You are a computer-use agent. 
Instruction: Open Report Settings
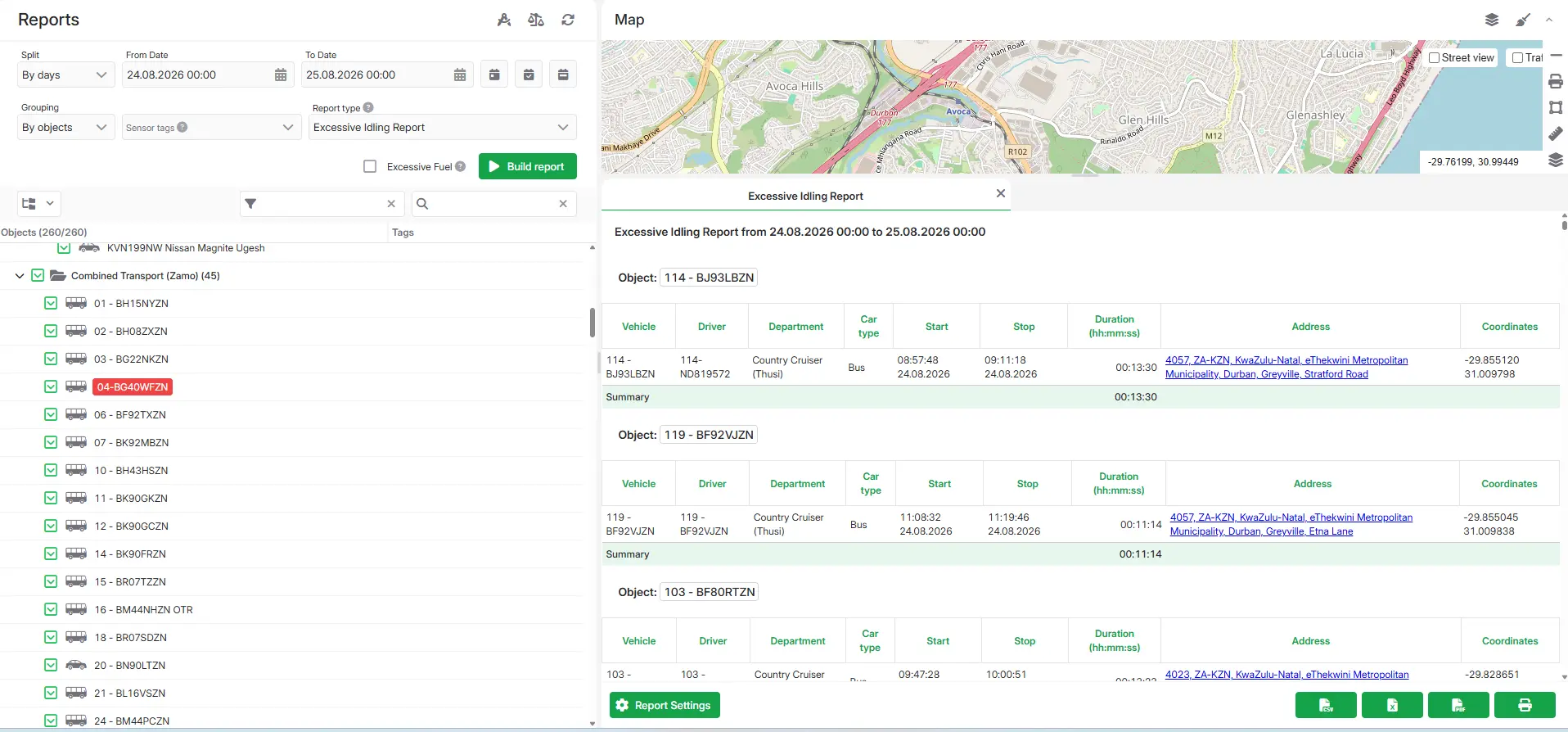(665, 705)
